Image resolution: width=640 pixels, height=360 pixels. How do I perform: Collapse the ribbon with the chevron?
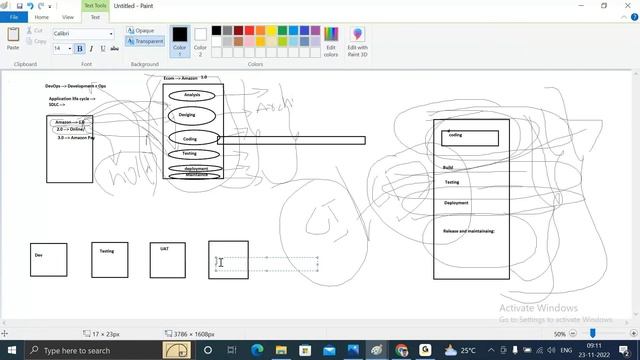coord(624,17)
